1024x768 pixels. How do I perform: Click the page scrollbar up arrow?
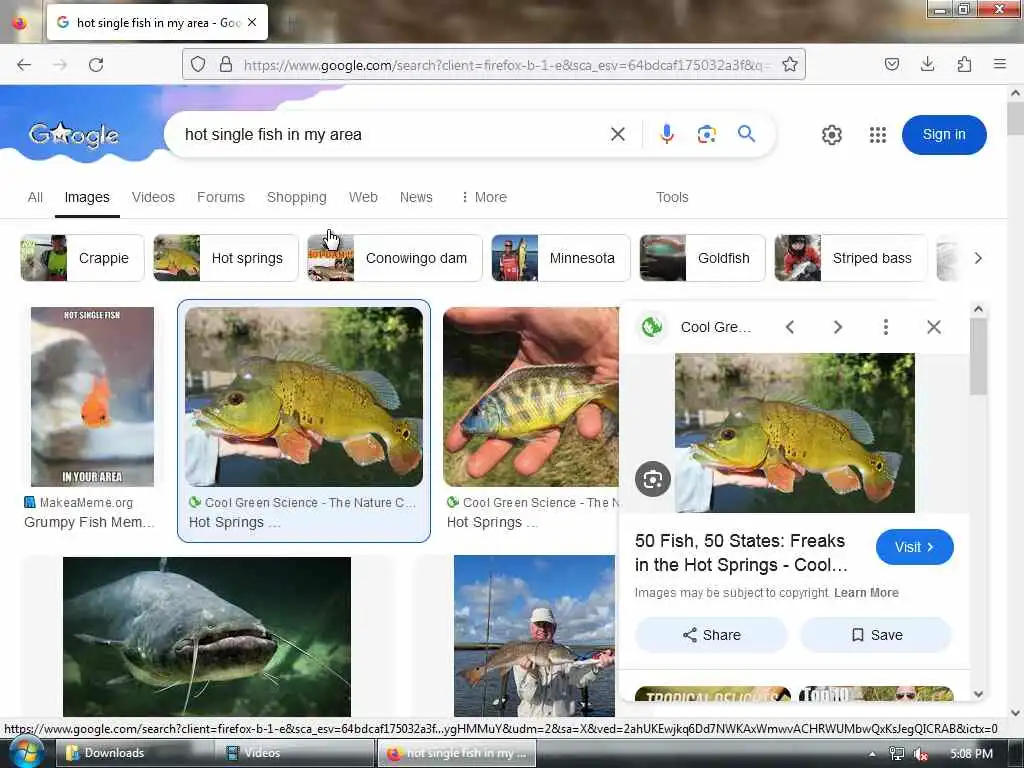pos(1015,93)
